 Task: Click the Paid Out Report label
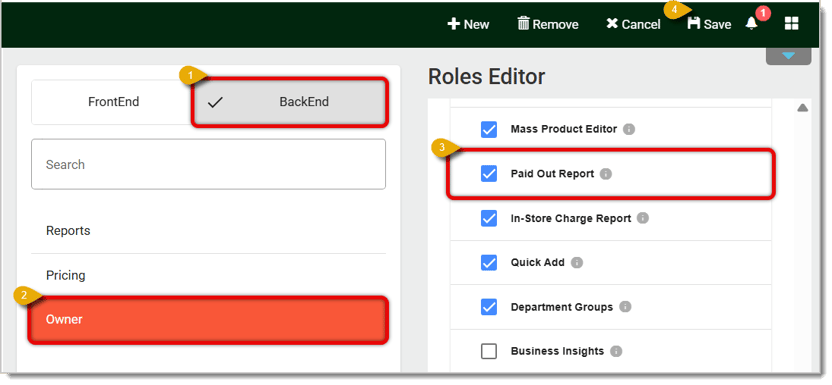tap(552, 174)
